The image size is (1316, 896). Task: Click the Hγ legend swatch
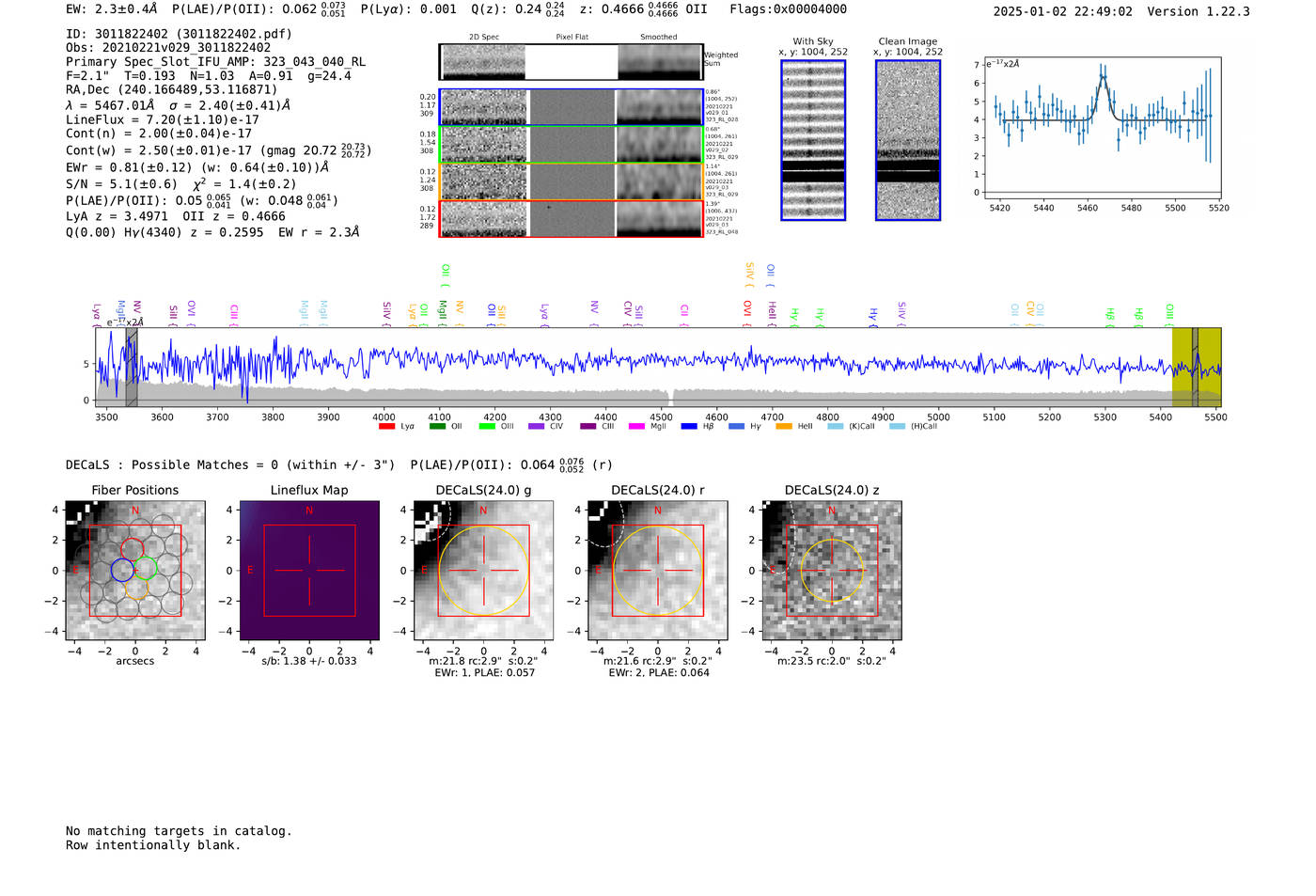735,427
